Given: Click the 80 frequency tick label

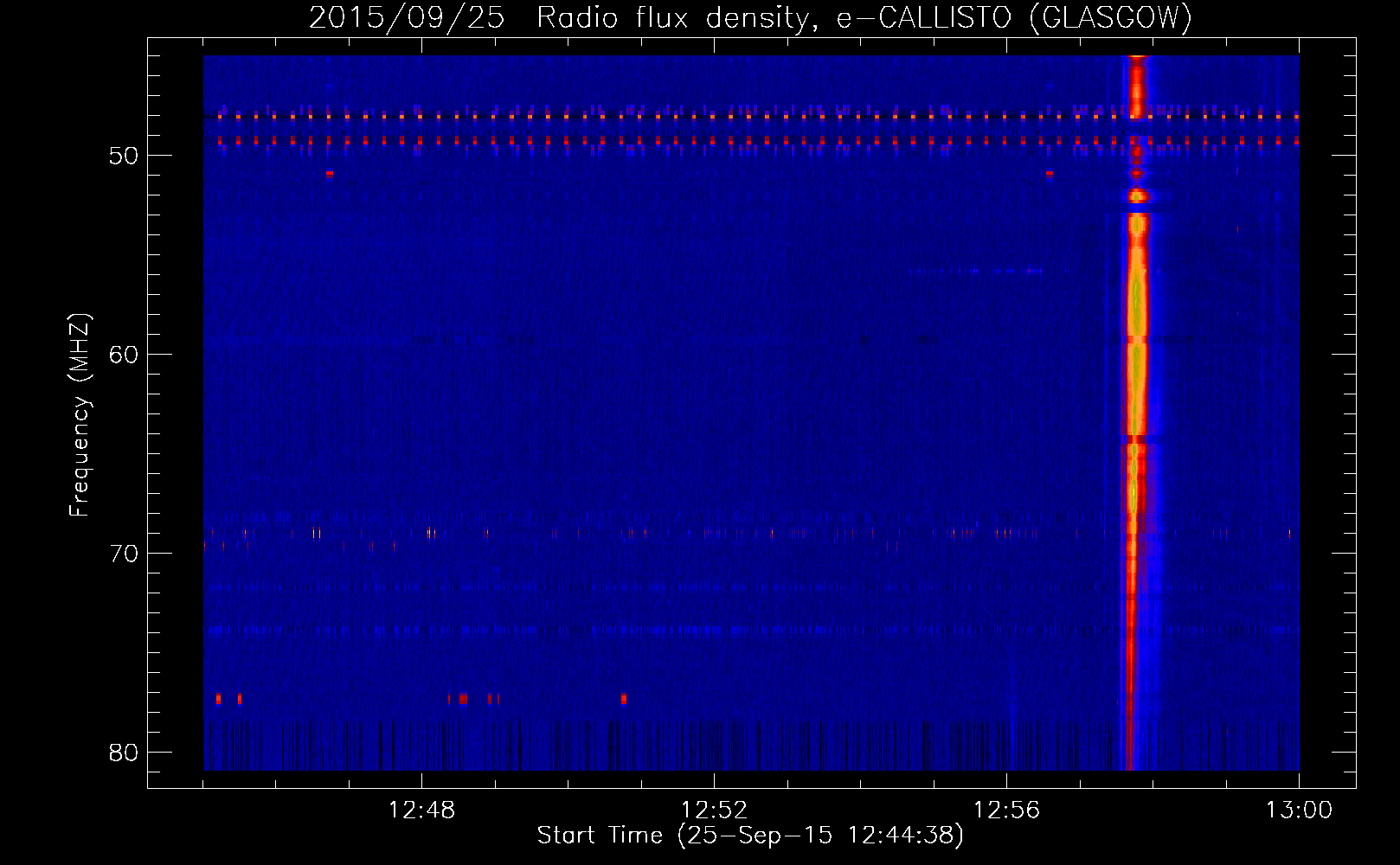Looking at the screenshot, I should point(124,753).
